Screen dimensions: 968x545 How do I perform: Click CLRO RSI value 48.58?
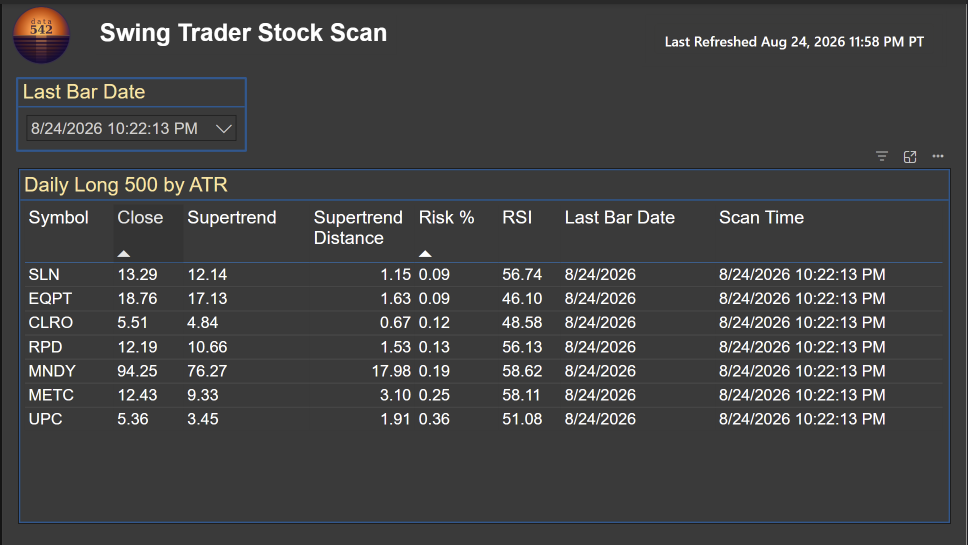point(522,323)
